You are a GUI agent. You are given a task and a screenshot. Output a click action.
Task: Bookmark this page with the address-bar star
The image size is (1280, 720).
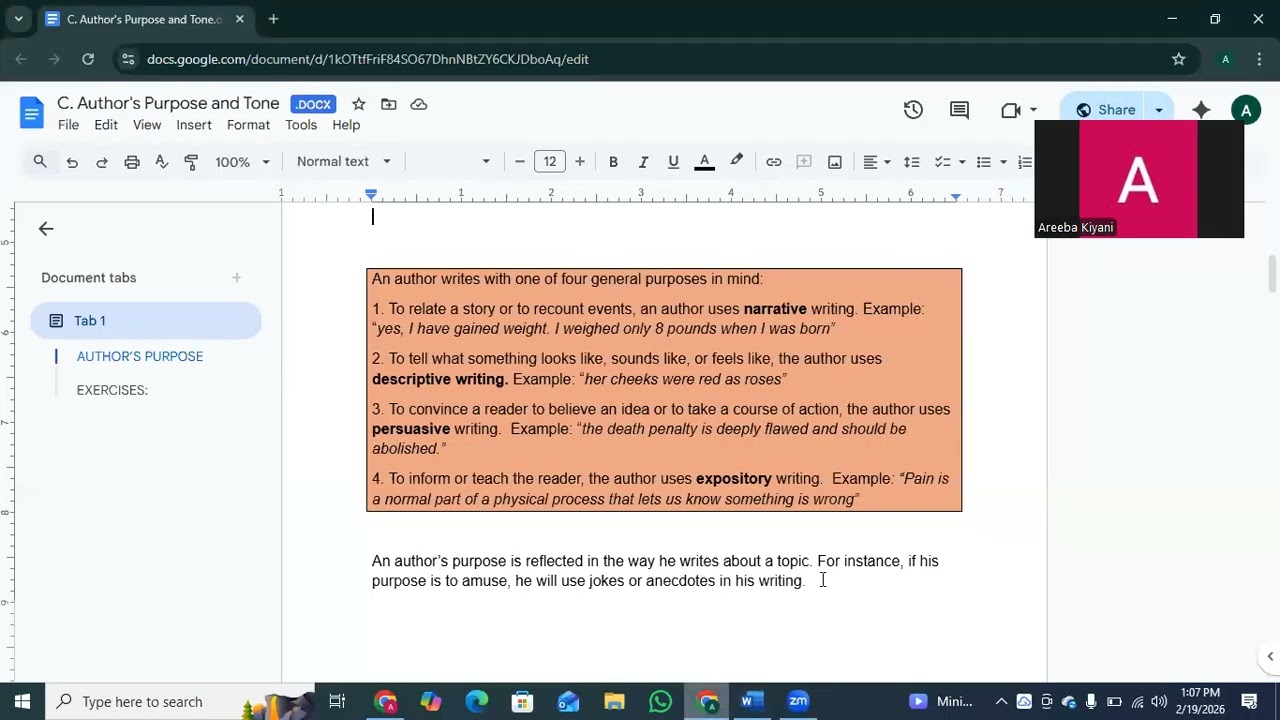tap(1179, 59)
